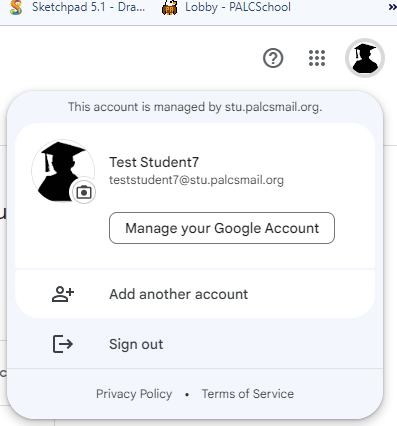Click the managed by stu.palcsmail.org notice
Image resolution: width=397 pixels, height=426 pixels.
click(x=195, y=107)
